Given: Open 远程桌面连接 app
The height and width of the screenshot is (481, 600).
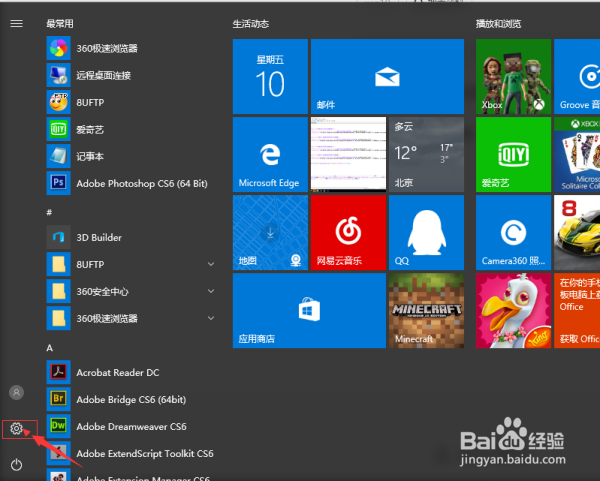Looking at the screenshot, I should click(130, 75).
